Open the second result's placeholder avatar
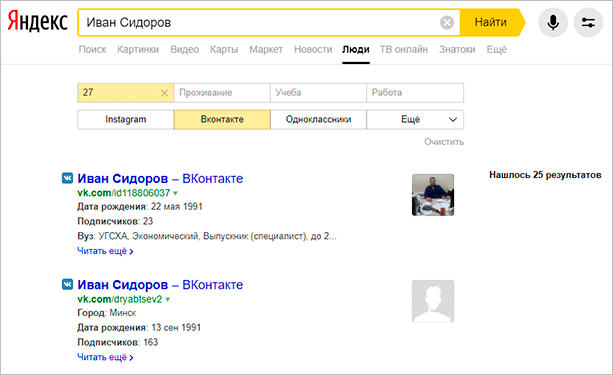Image resolution: width=613 pixels, height=375 pixels. point(433,301)
